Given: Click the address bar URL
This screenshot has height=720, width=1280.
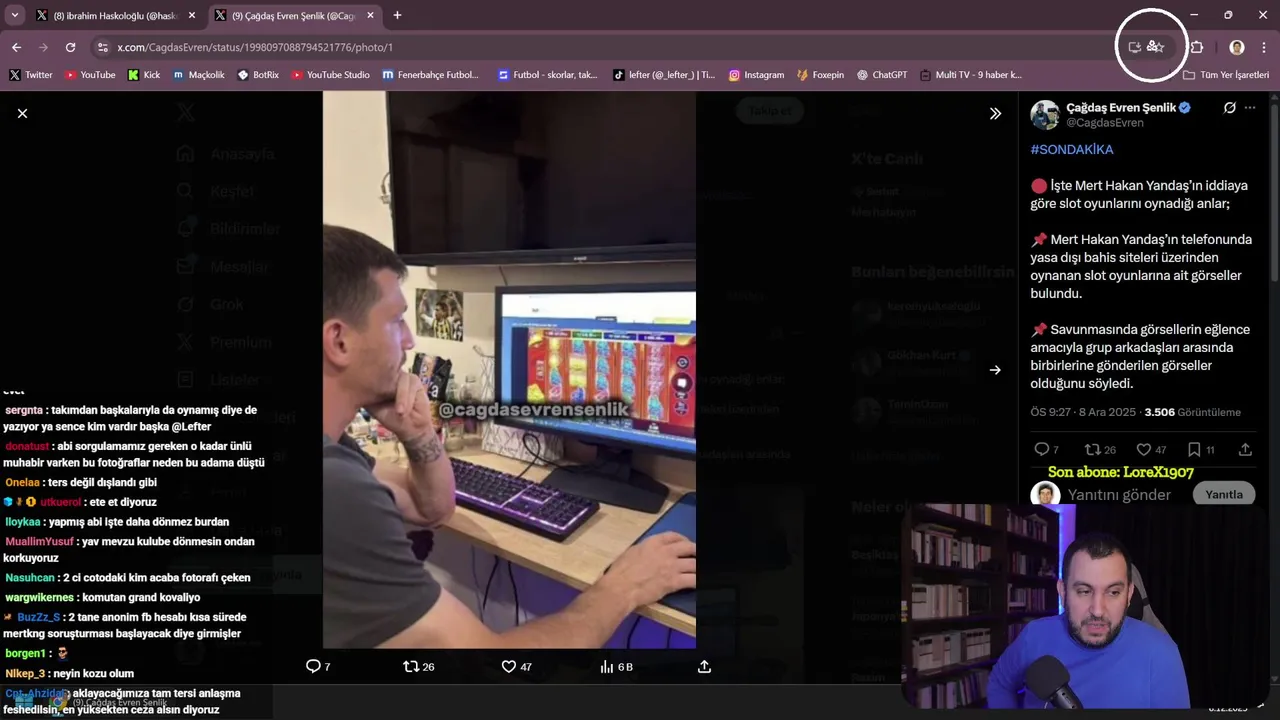Looking at the screenshot, I should 255,47.
